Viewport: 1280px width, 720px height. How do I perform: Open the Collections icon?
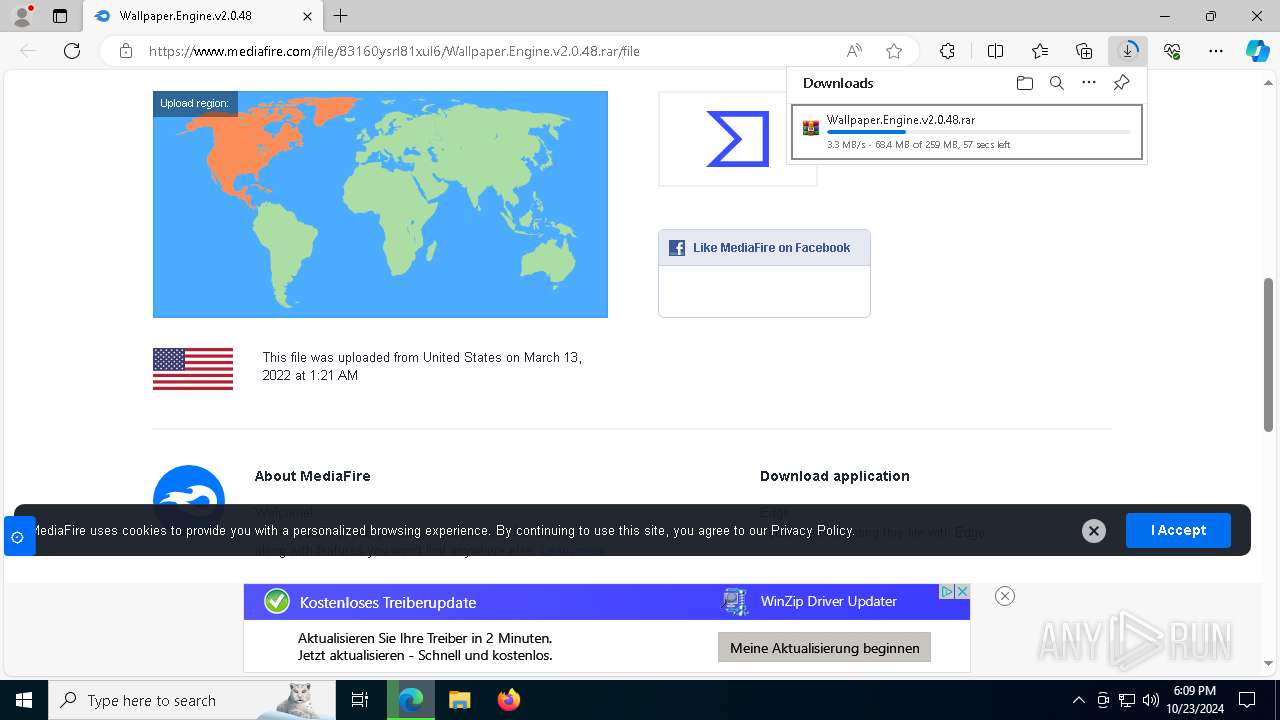1084,51
